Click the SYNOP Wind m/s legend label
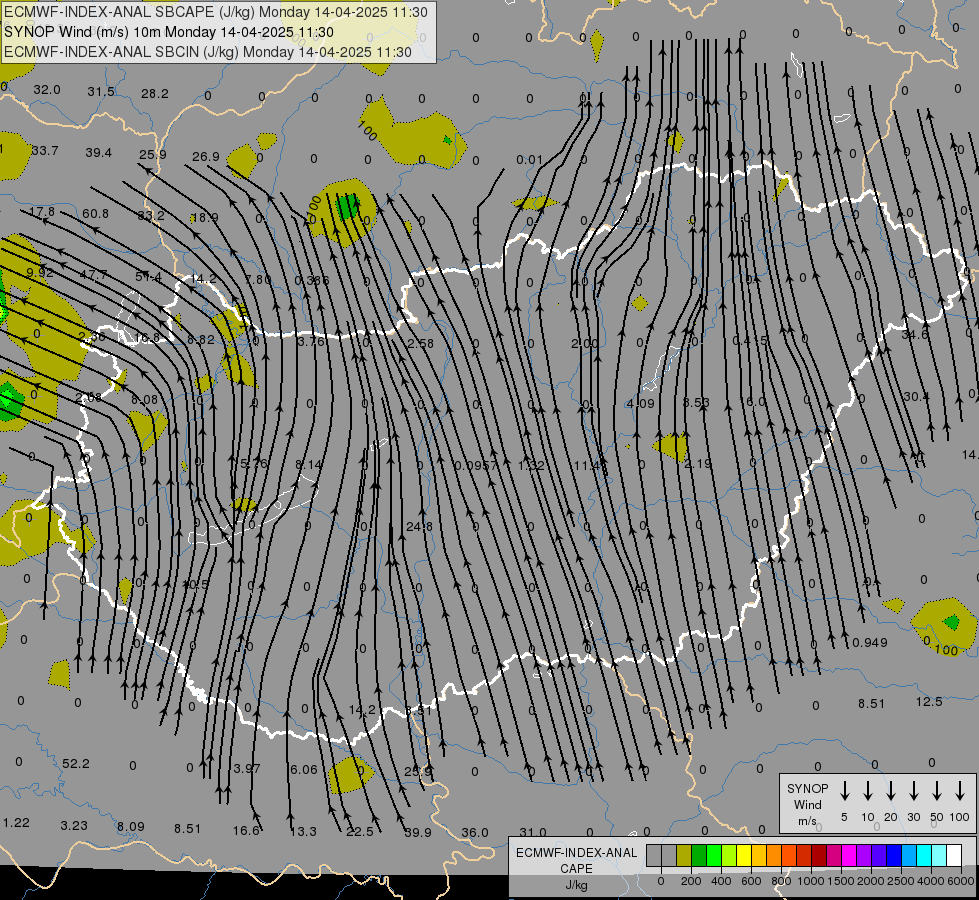The height and width of the screenshot is (900, 979). [x=807, y=805]
